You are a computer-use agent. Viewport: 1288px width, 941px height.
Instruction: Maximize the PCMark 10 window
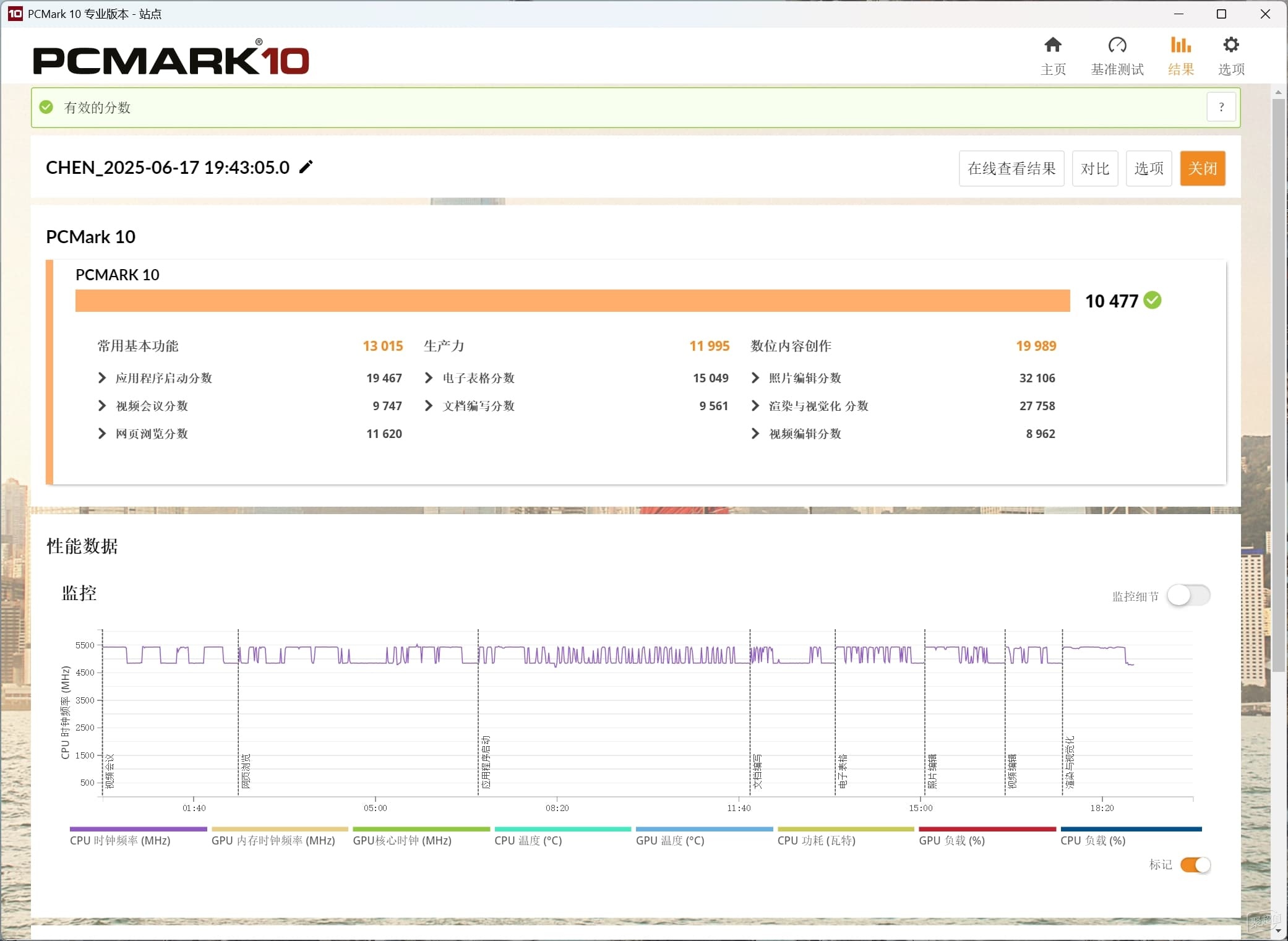coord(1221,14)
